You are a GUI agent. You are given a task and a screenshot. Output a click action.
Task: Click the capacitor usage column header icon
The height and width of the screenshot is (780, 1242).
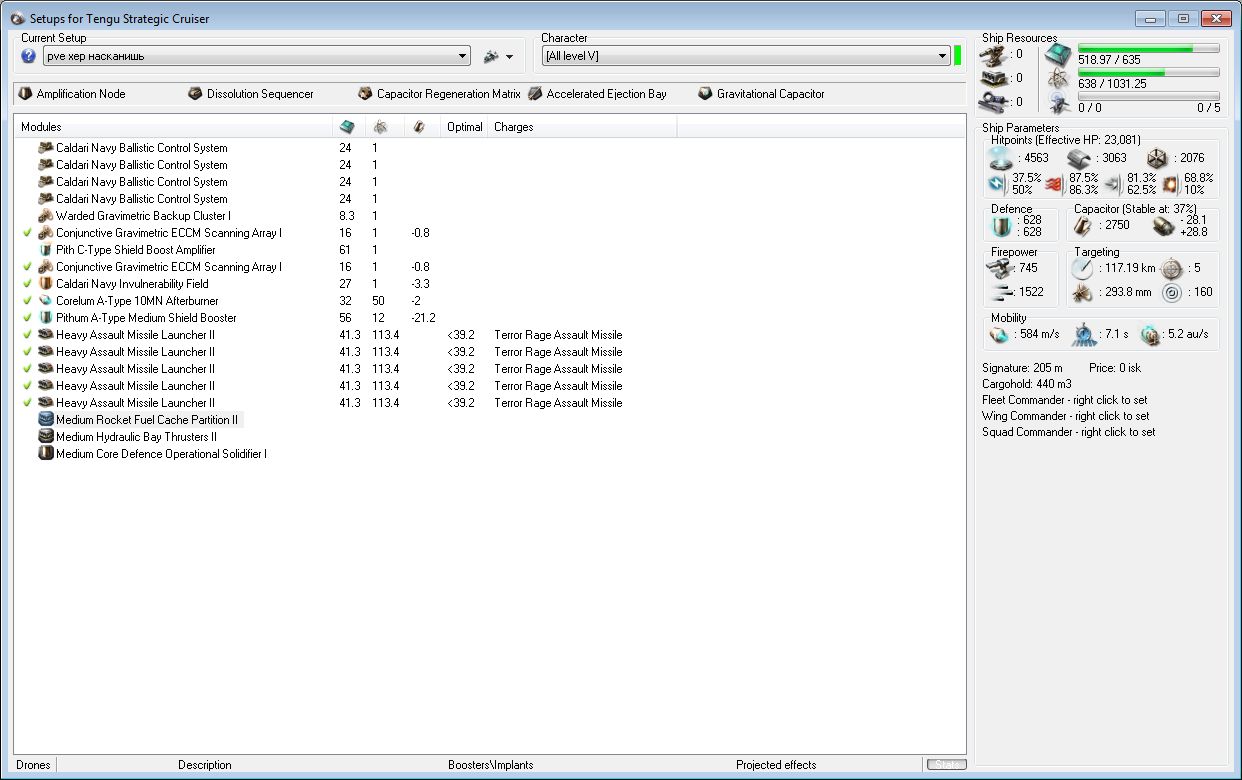[x=418, y=127]
